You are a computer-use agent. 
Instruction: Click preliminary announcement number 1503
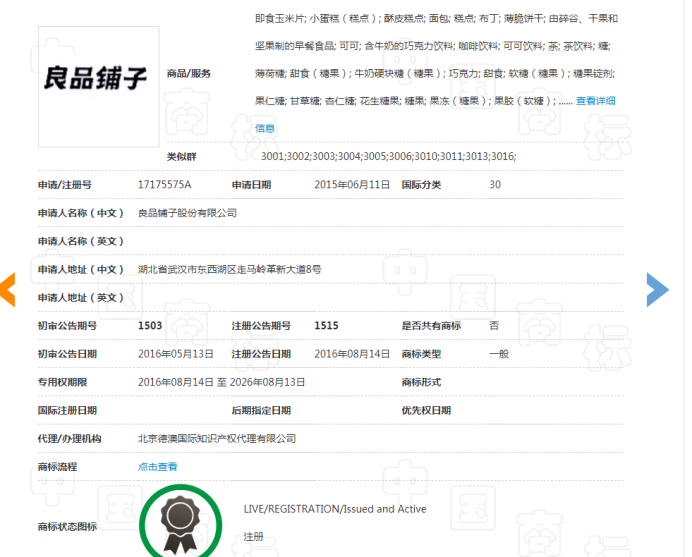[x=150, y=326]
